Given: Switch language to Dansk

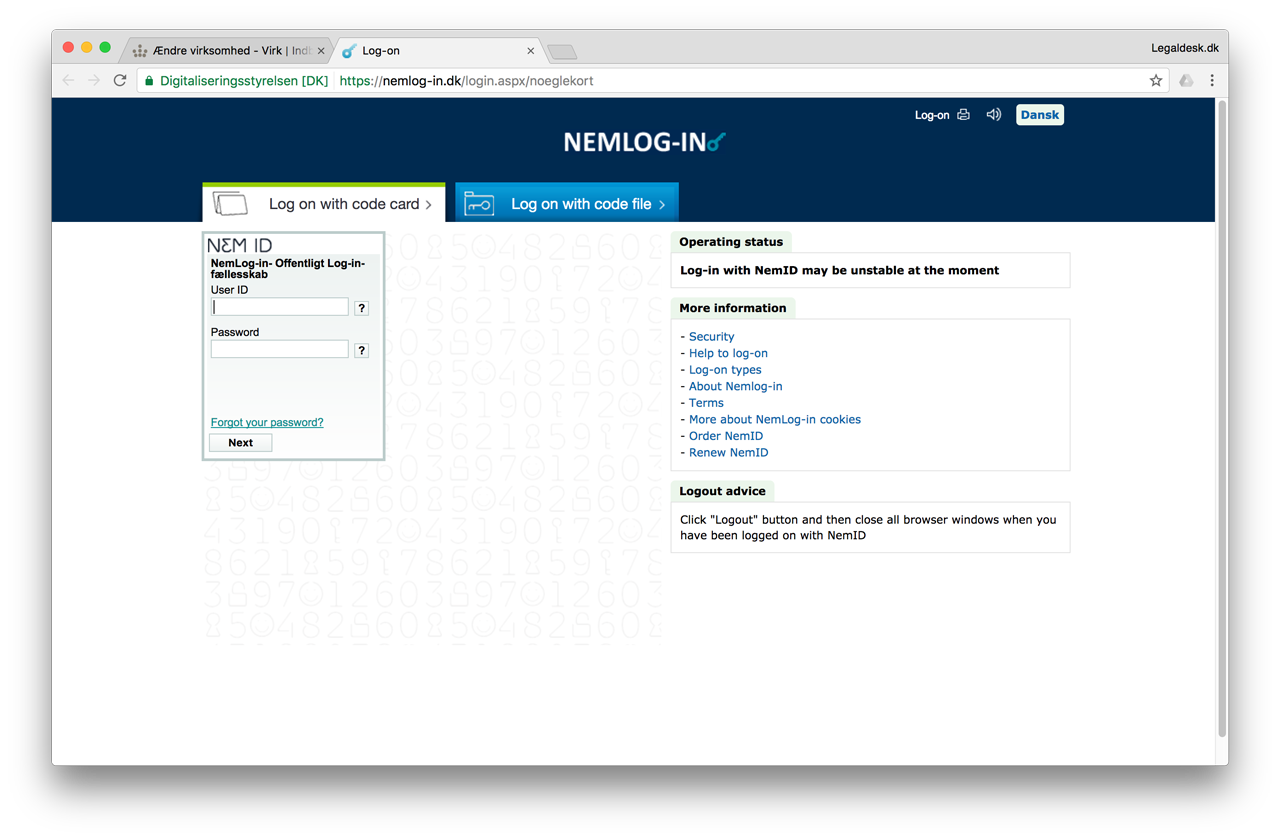Looking at the screenshot, I should click(x=1040, y=115).
